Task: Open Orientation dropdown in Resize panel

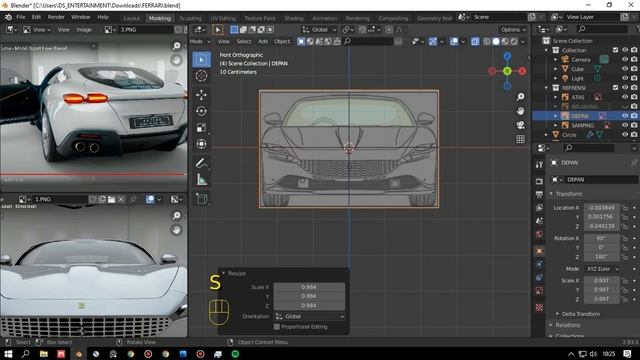Action: (x=309, y=316)
